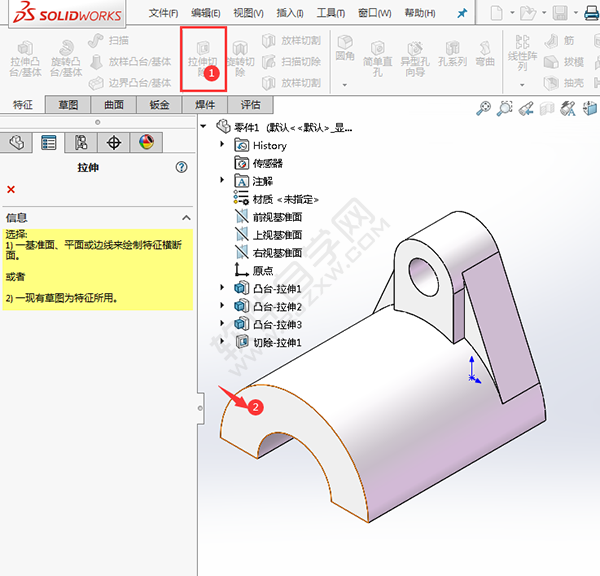
Task: Open the dropdown arrow next to New
Action: (x=512, y=13)
